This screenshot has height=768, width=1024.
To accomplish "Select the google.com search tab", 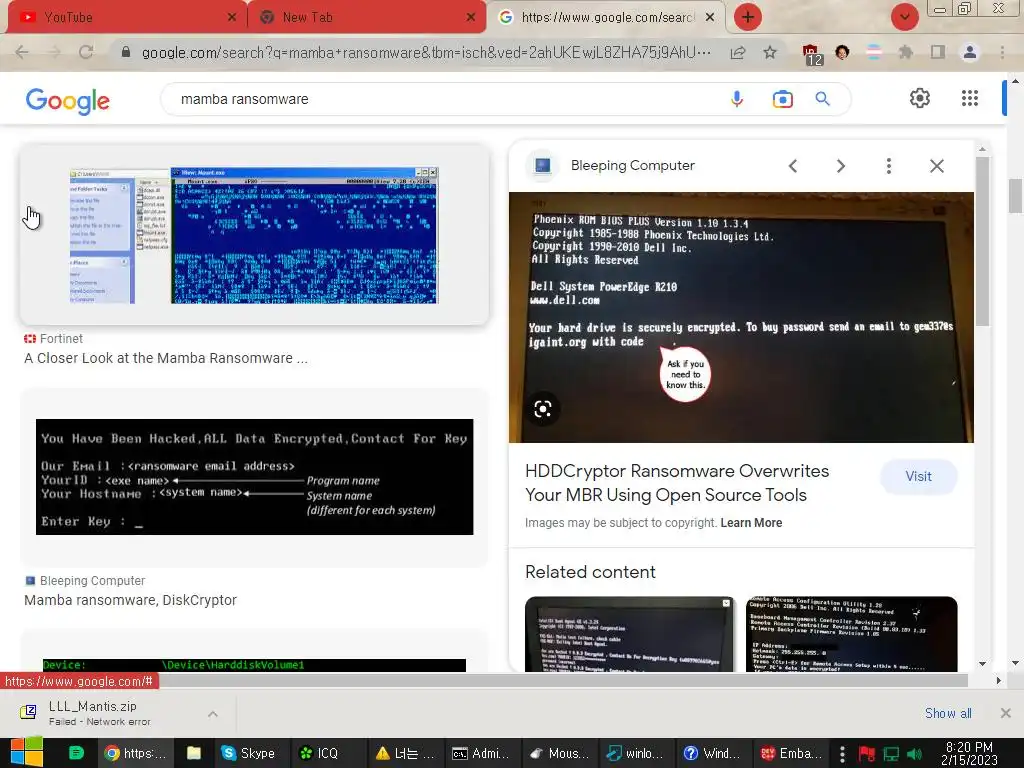I will [606, 17].
